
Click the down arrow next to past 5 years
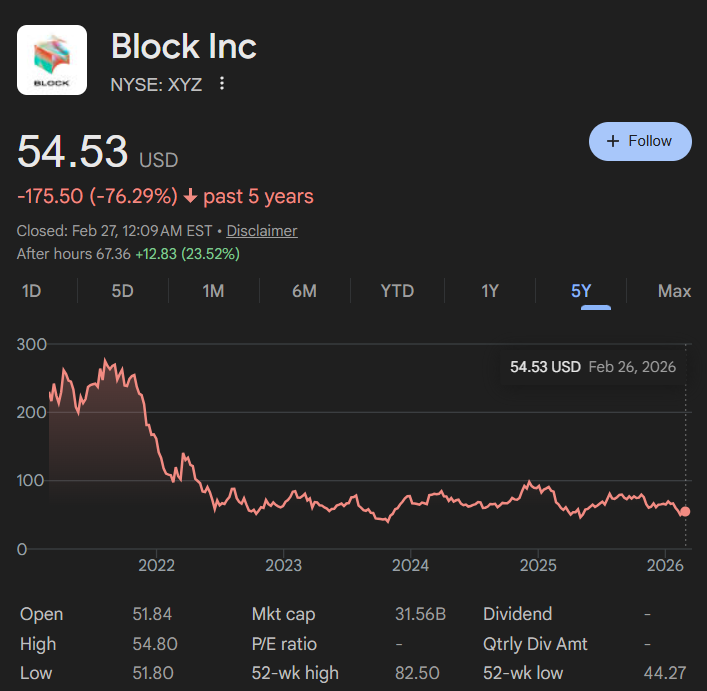click(x=191, y=196)
